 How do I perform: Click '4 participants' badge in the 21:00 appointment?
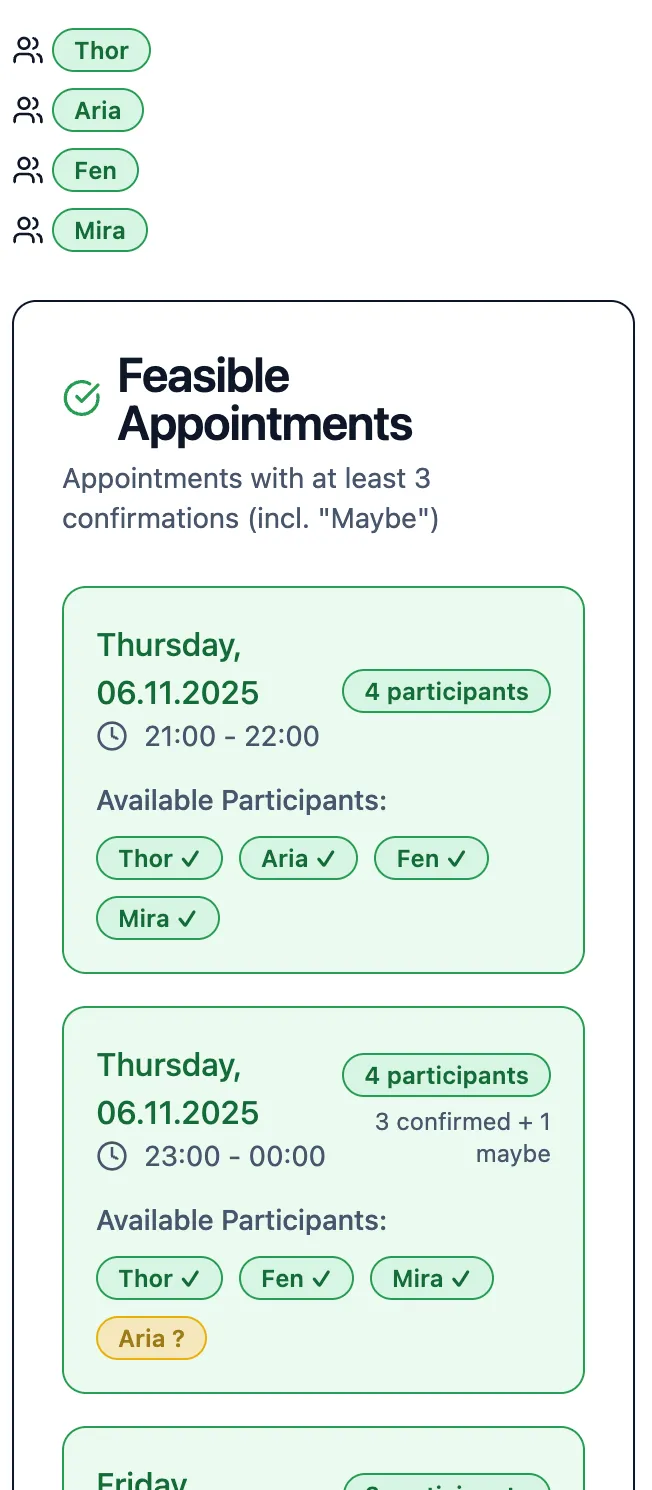pyautogui.click(x=446, y=692)
